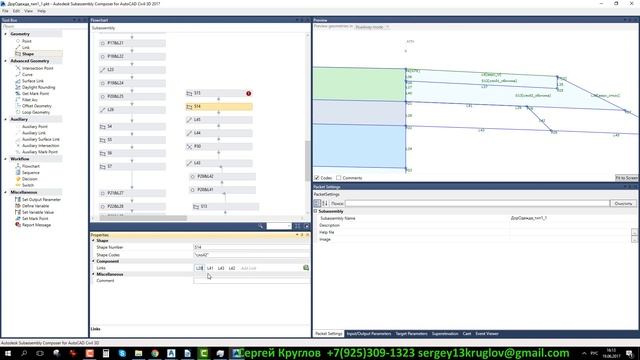Click flowchart zoom magnifier icon
This screenshot has width=640, height=360.
[x=261, y=226]
